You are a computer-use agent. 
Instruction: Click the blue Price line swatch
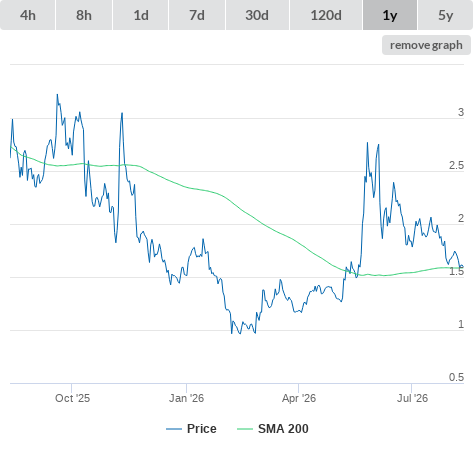174,429
